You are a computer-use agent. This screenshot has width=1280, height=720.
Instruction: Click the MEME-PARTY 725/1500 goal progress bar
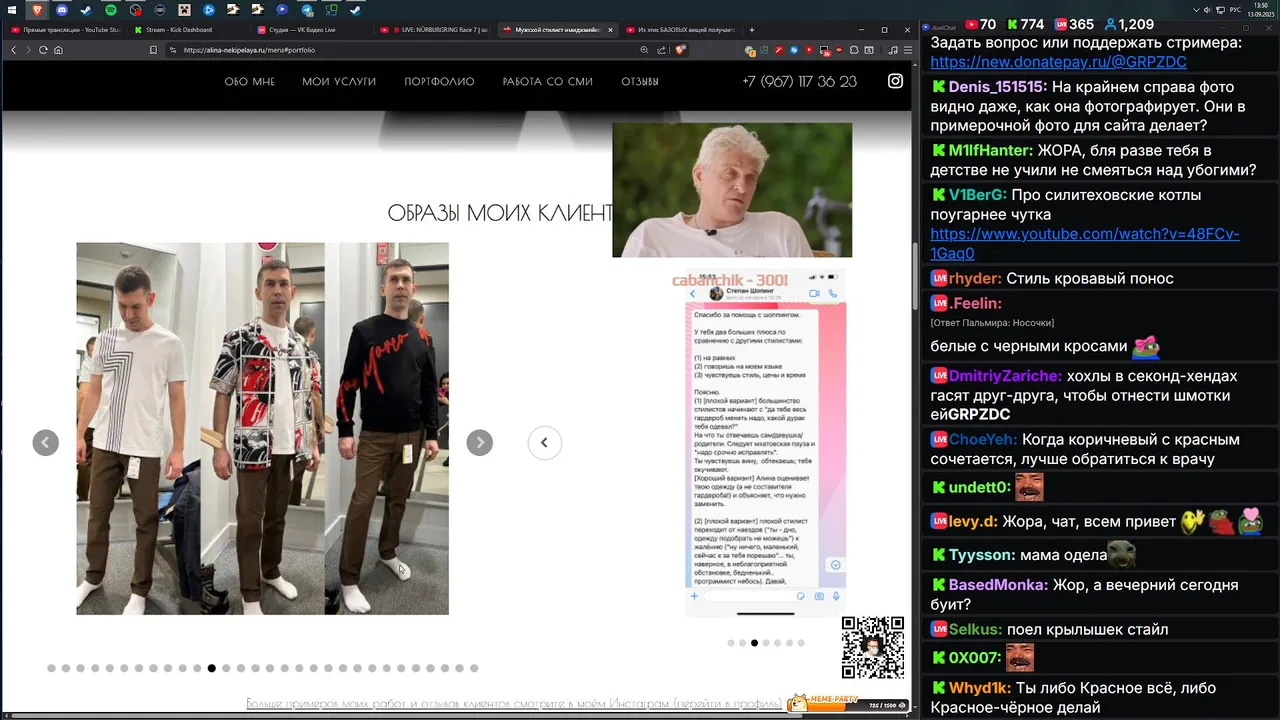(850, 704)
